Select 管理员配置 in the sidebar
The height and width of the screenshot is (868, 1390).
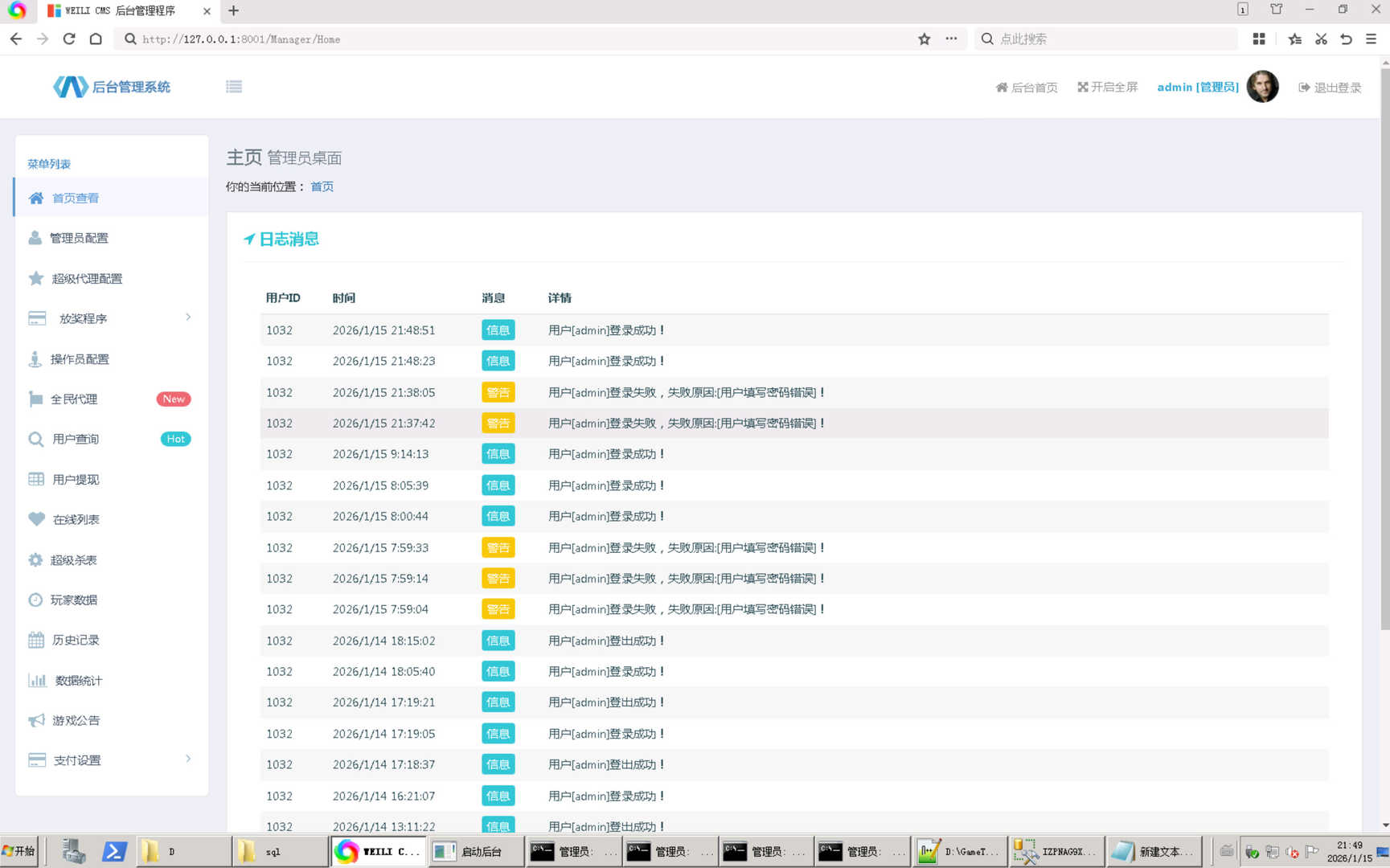pyautogui.click(x=79, y=238)
